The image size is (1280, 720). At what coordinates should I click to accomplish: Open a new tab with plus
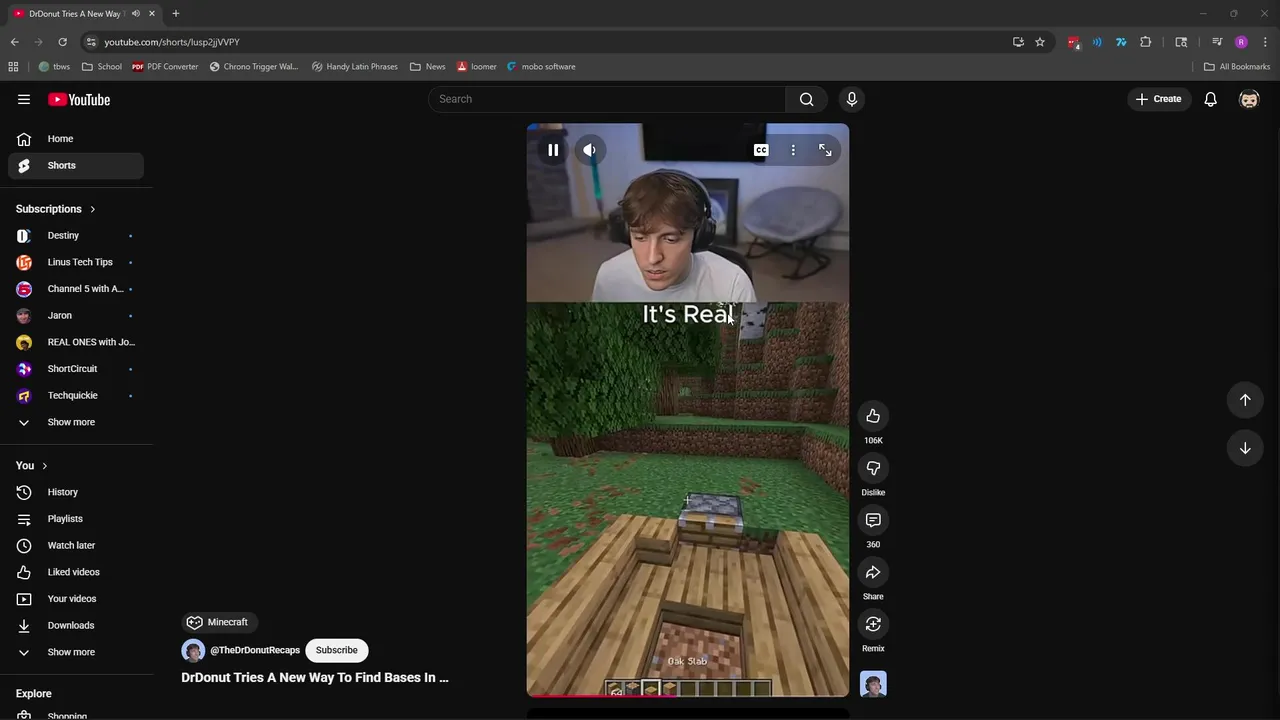(175, 13)
